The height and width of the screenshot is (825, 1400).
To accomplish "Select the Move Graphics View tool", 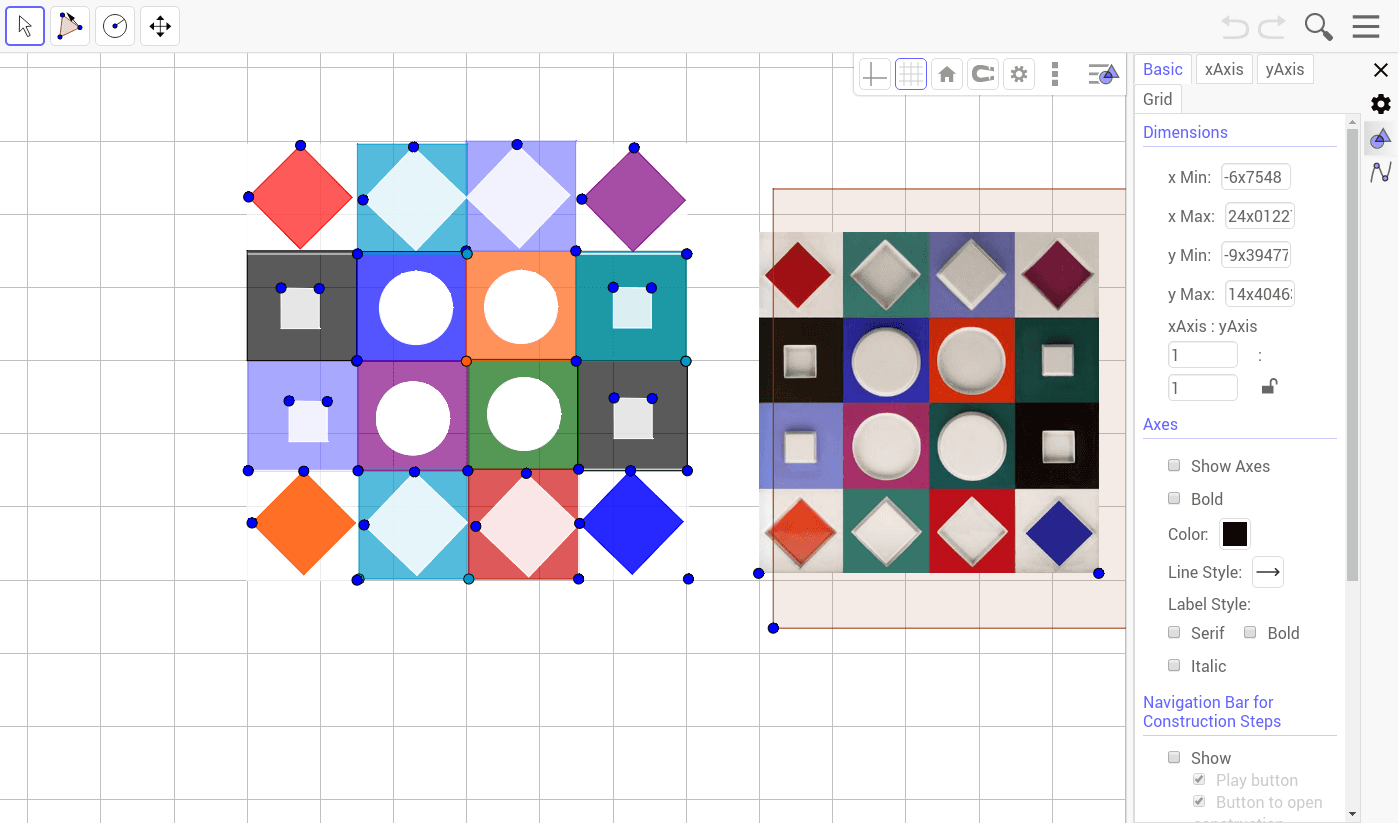I will point(160,26).
